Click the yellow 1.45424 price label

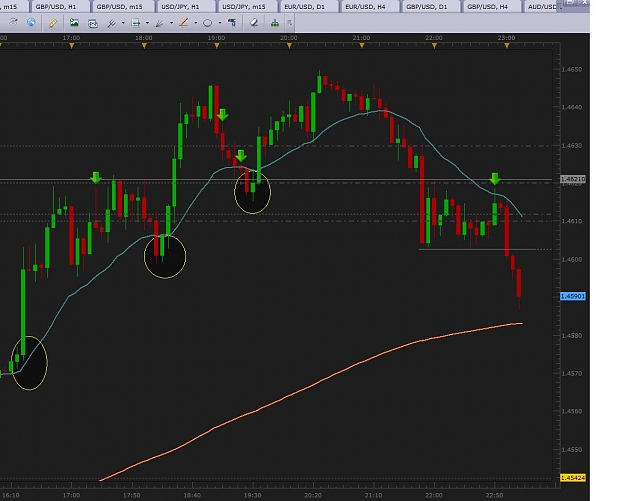point(573,477)
